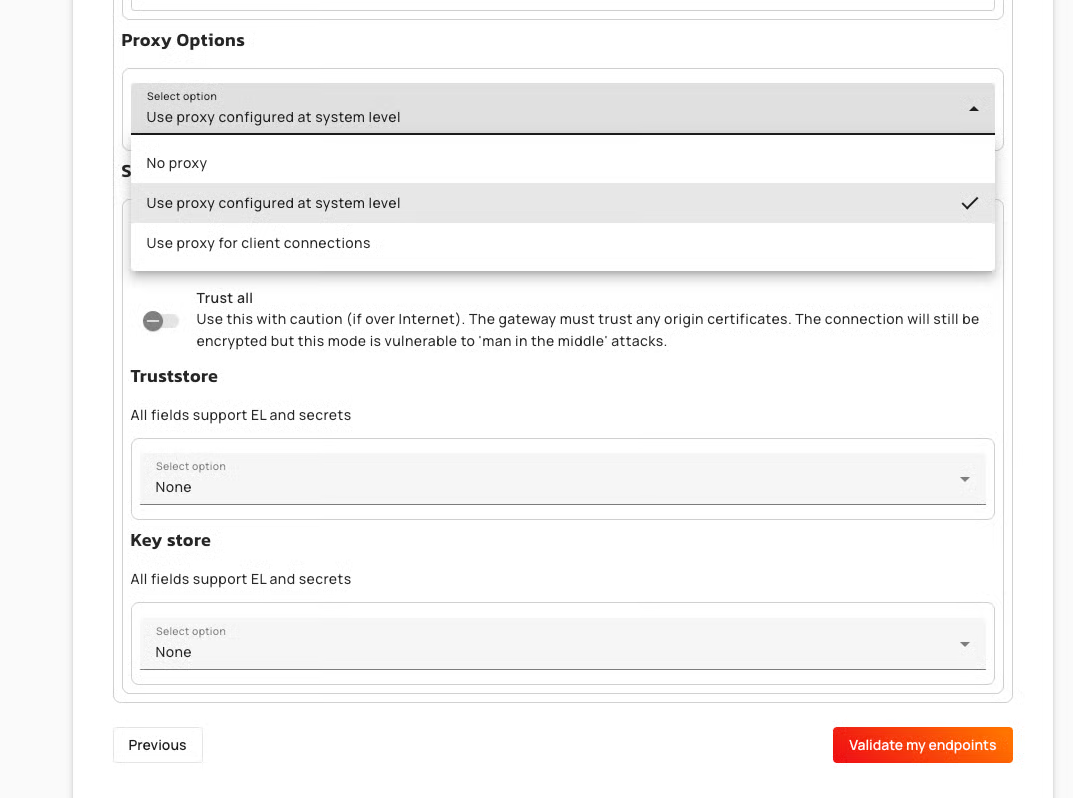Click the Truststore section heading

tap(174, 376)
